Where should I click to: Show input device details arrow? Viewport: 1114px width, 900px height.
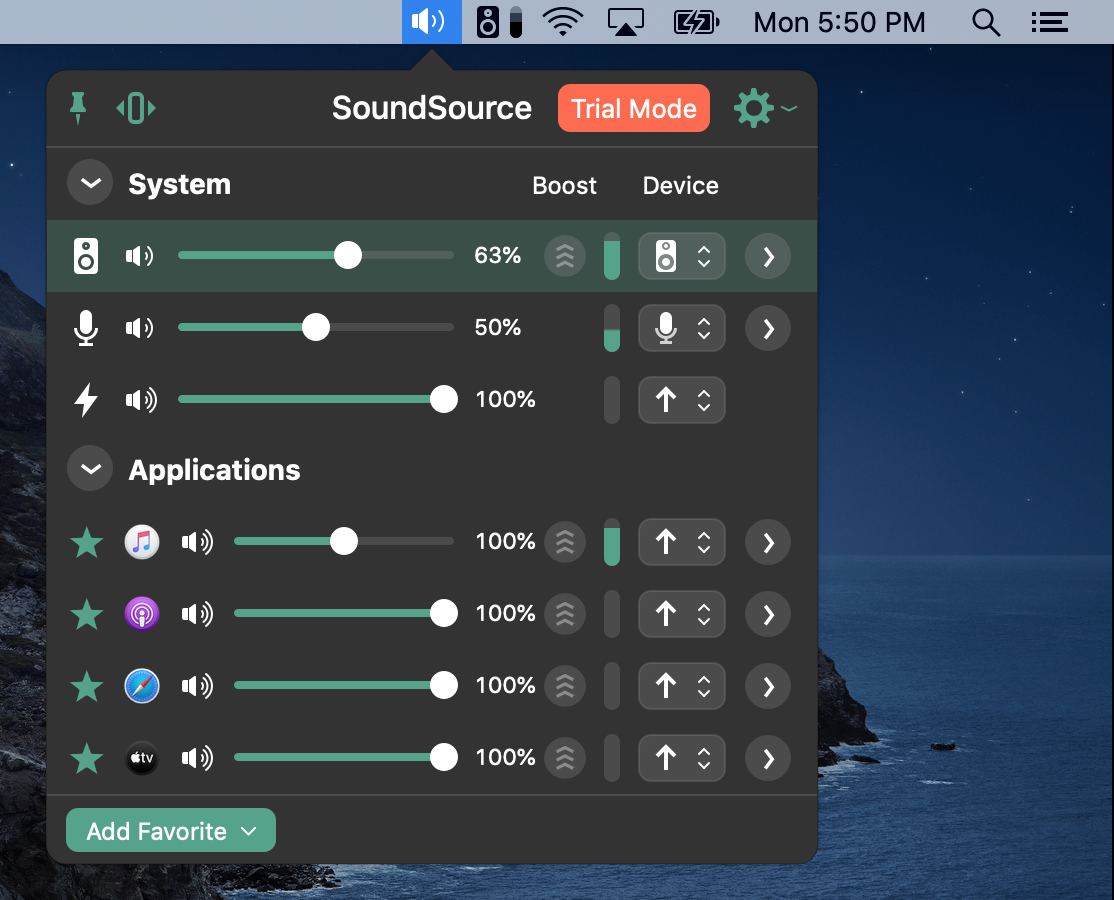coord(768,329)
